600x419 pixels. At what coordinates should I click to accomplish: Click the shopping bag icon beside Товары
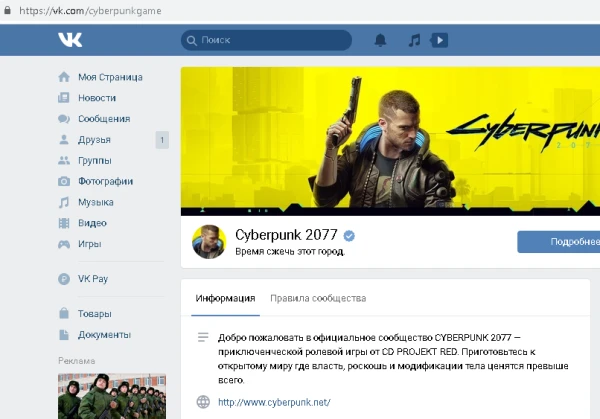64,313
